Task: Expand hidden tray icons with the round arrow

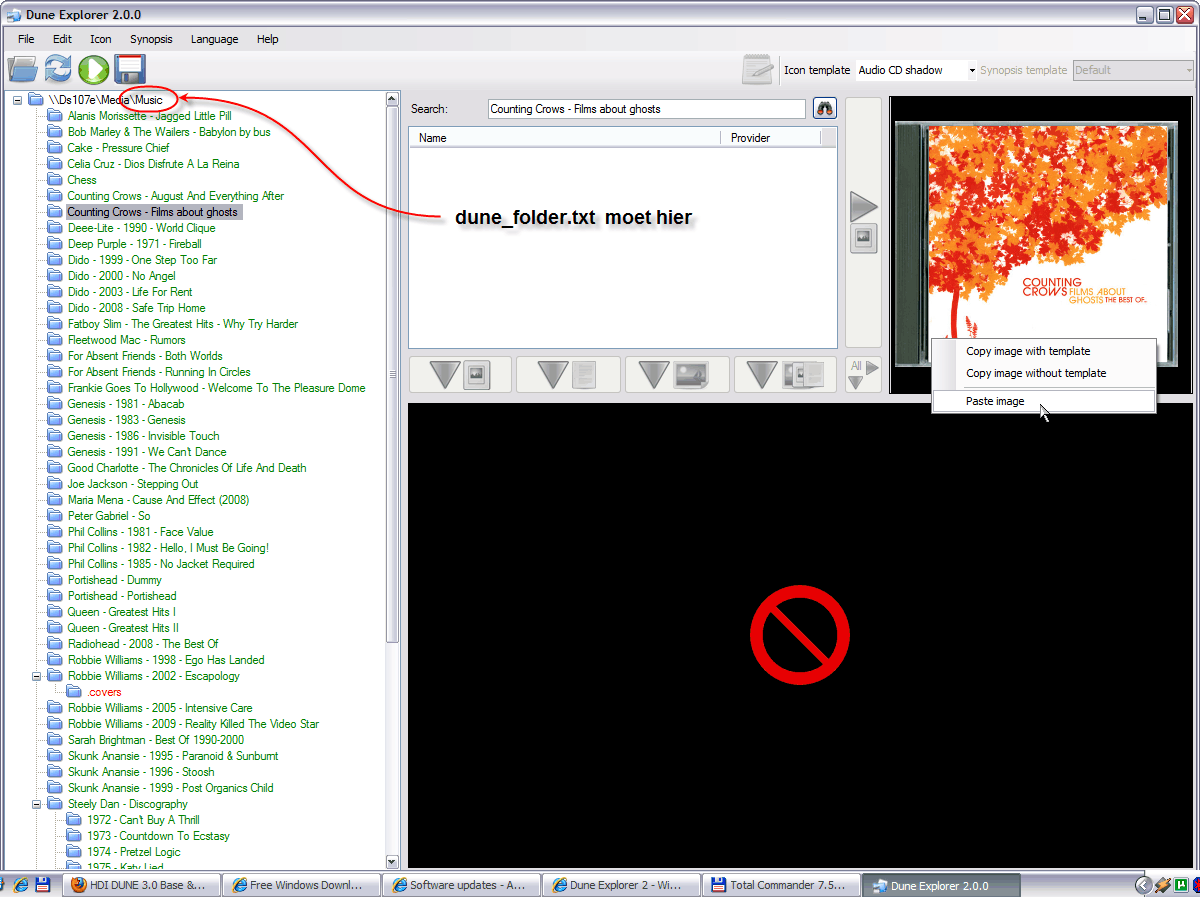Action: (x=1144, y=885)
